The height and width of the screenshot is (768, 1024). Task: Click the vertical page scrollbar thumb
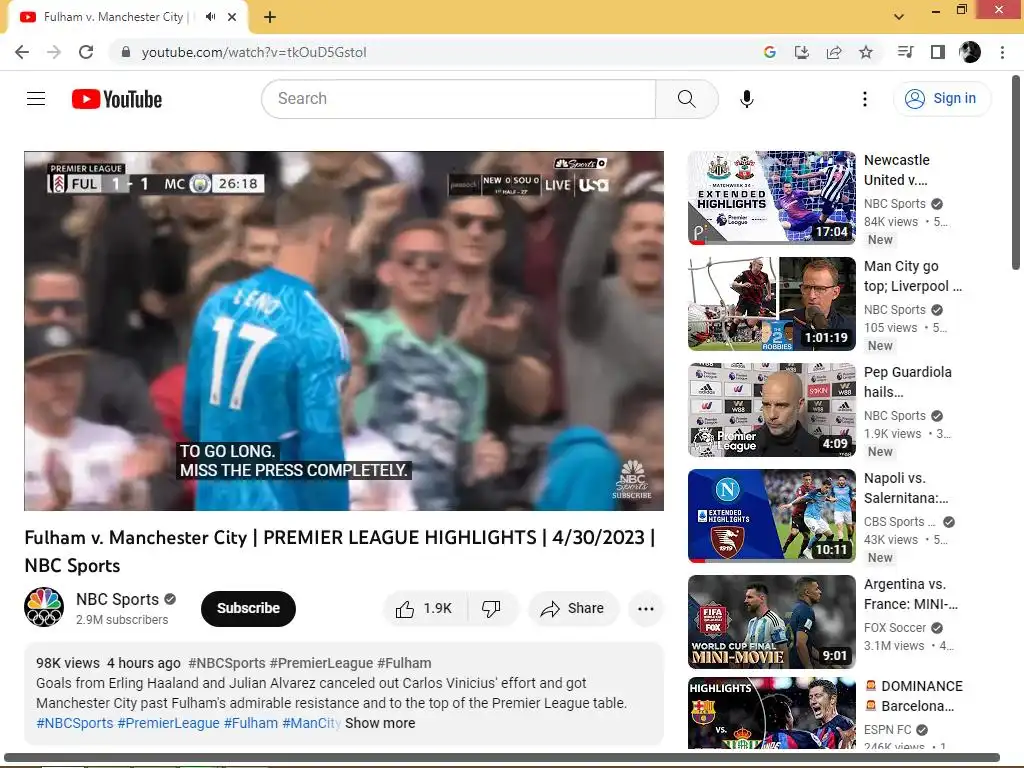click(x=1016, y=172)
